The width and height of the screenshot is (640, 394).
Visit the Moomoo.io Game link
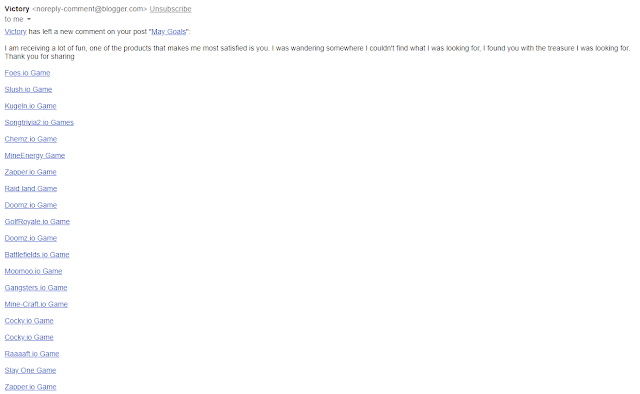point(33,271)
